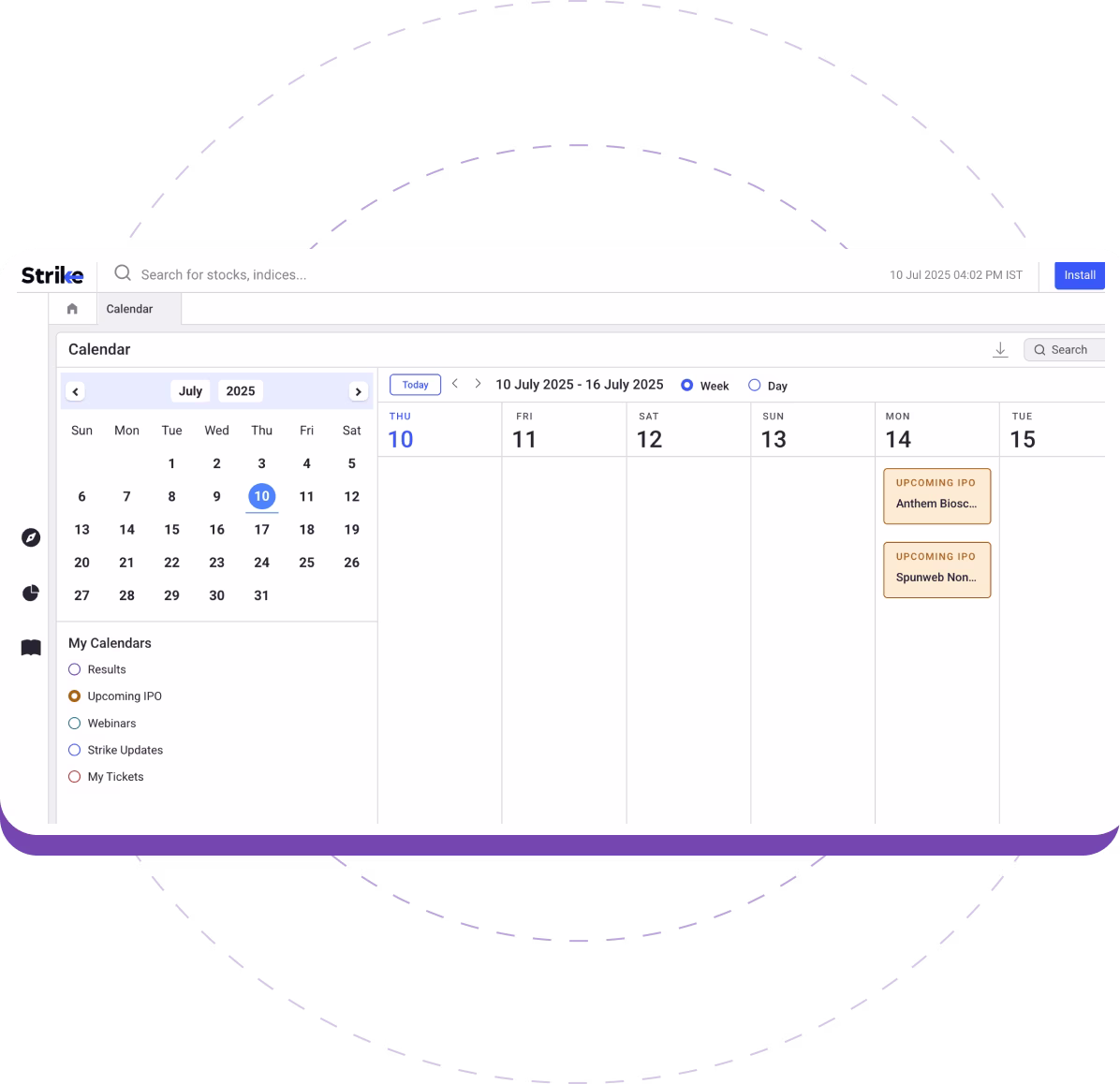The width and height of the screenshot is (1120, 1084).
Task: Click the Today button
Action: pos(415,385)
